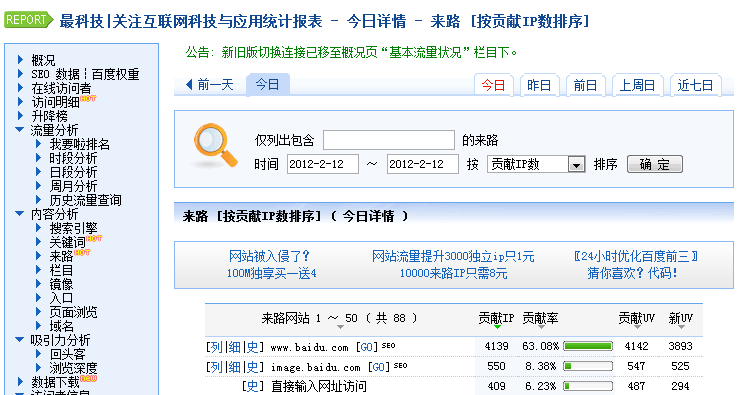Click the green REPORT logo badge

tap(29, 20)
